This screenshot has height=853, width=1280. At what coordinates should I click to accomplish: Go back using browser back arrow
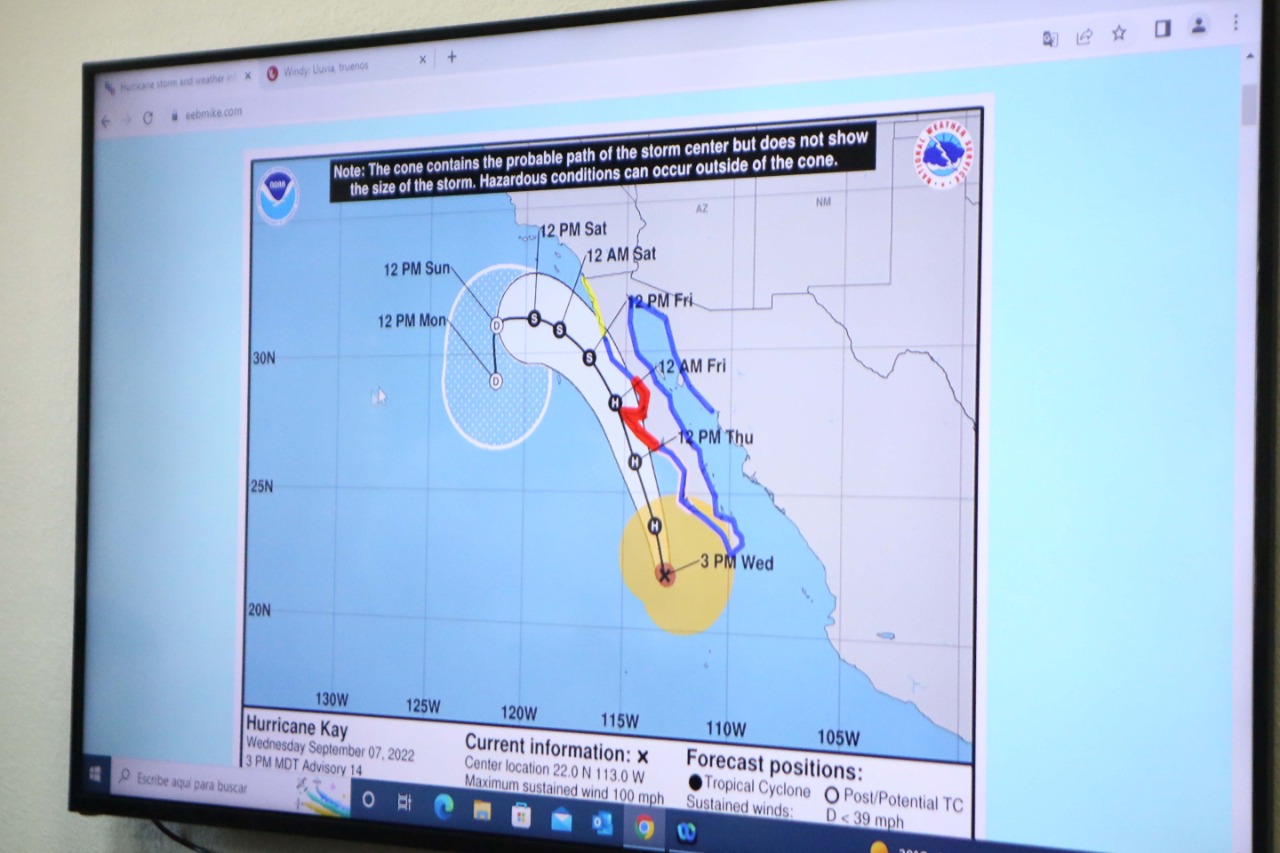pos(106,121)
